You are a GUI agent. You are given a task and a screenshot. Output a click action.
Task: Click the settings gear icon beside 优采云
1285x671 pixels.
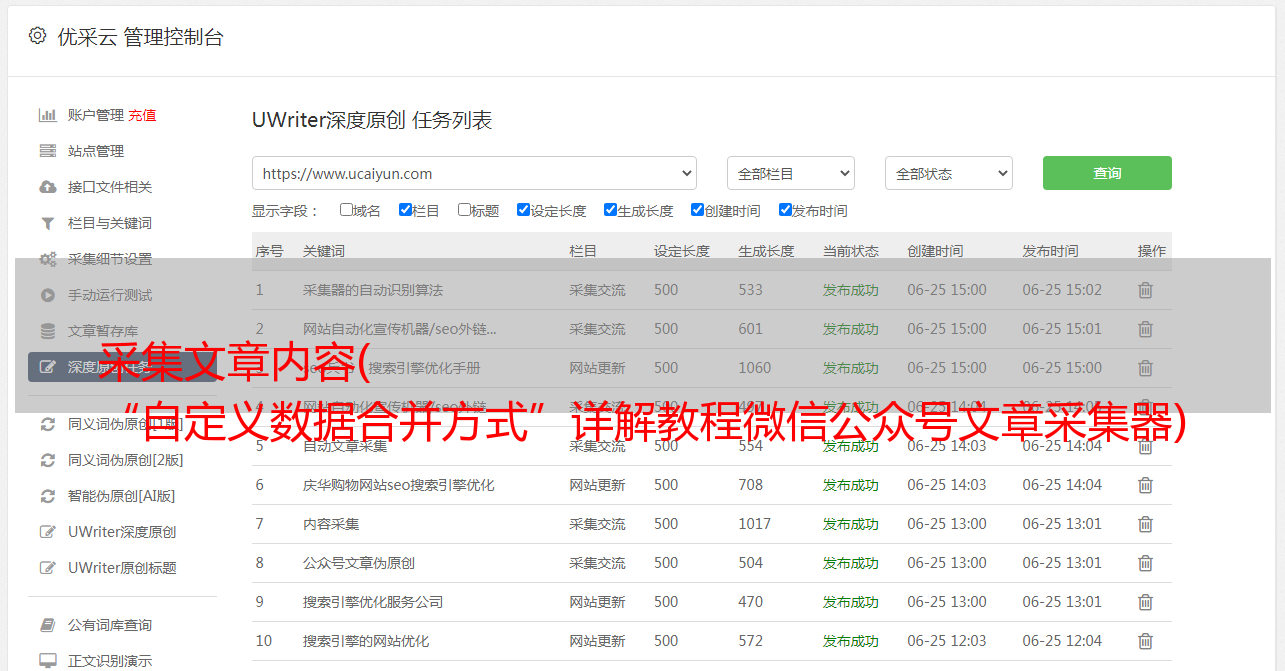tap(37, 36)
